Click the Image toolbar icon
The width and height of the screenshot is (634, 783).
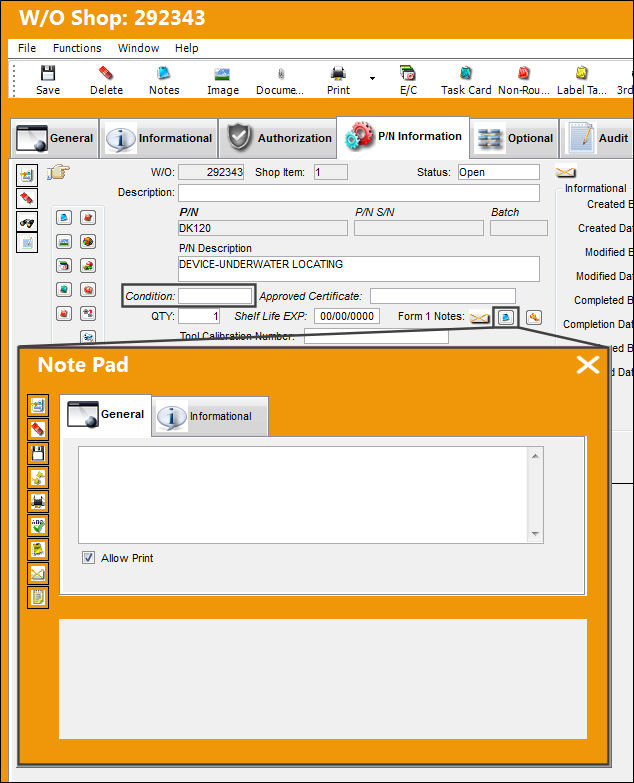pos(223,80)
